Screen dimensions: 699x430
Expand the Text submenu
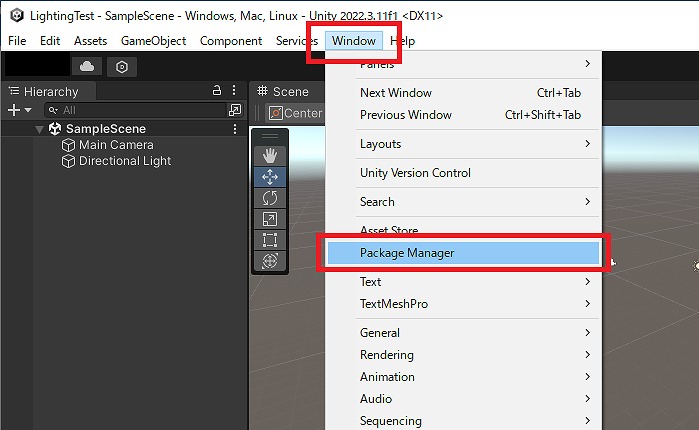464,282
